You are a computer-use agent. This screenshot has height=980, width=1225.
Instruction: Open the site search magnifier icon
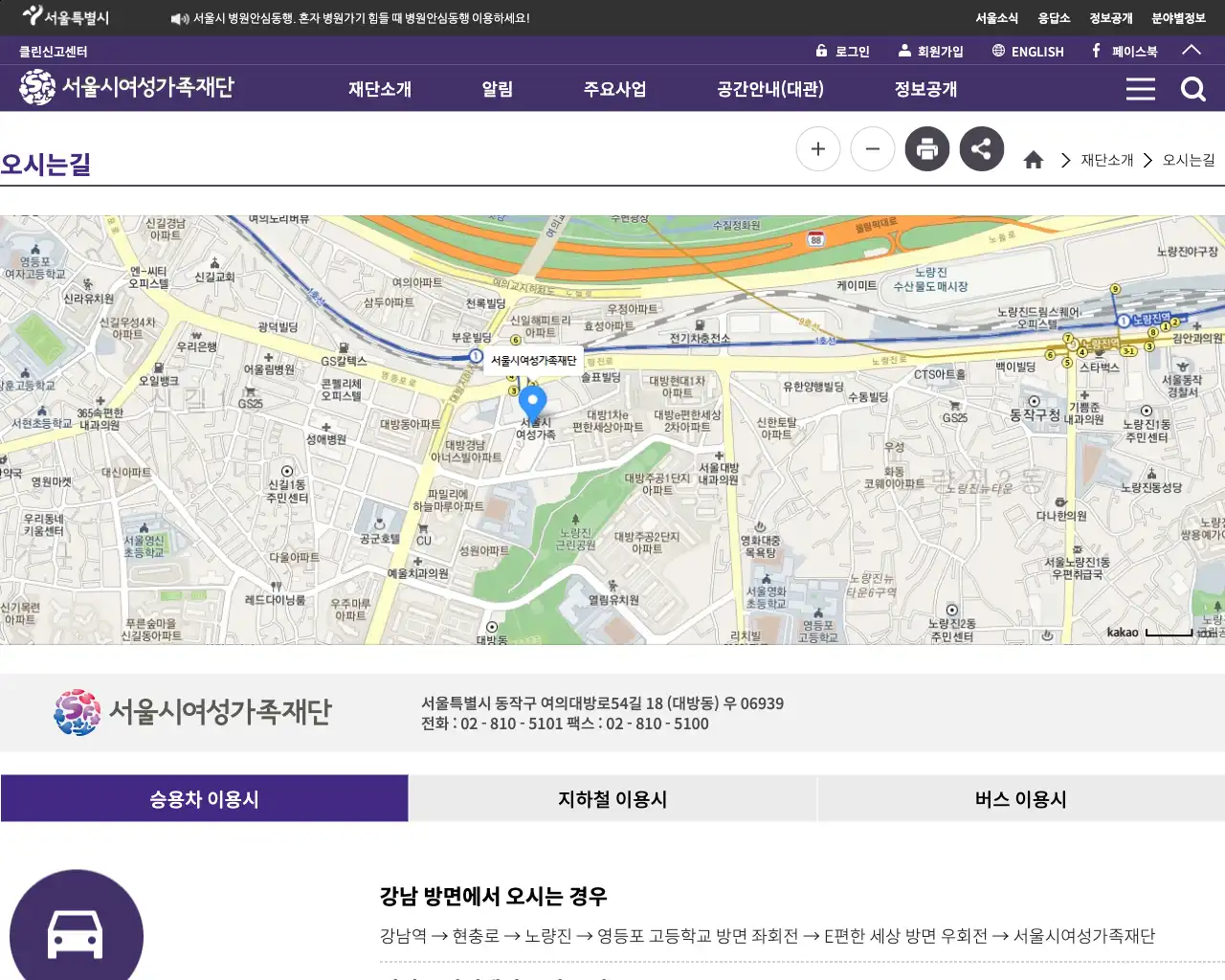click(1192, 88)
